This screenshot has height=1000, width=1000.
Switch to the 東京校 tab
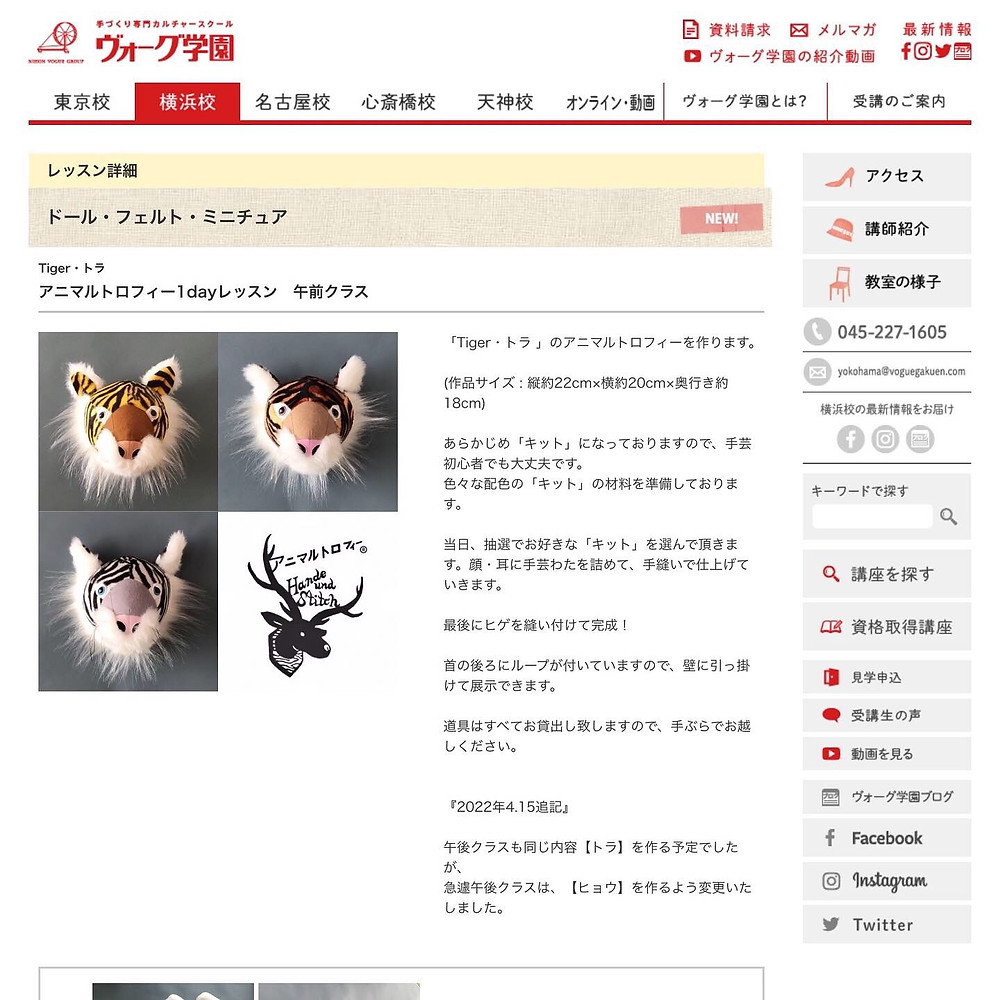click(x=82, y=101)
